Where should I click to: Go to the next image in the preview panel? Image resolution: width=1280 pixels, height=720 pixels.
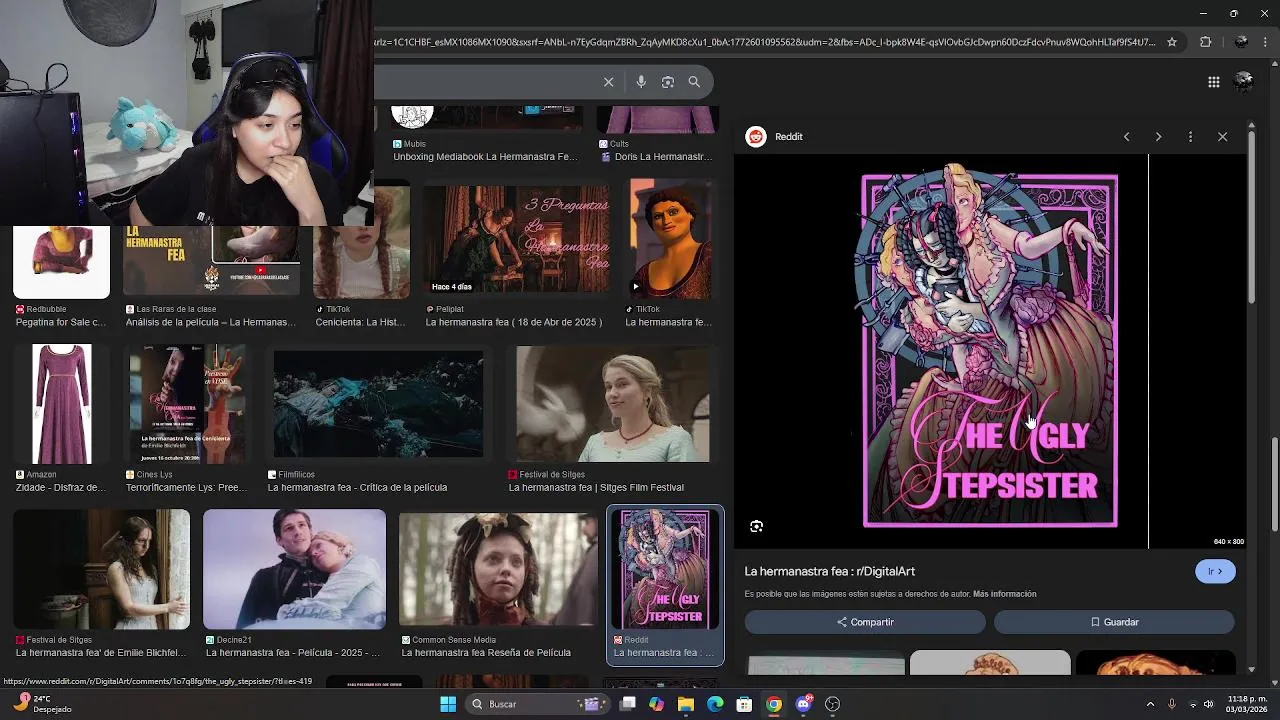click(1158, 137)
